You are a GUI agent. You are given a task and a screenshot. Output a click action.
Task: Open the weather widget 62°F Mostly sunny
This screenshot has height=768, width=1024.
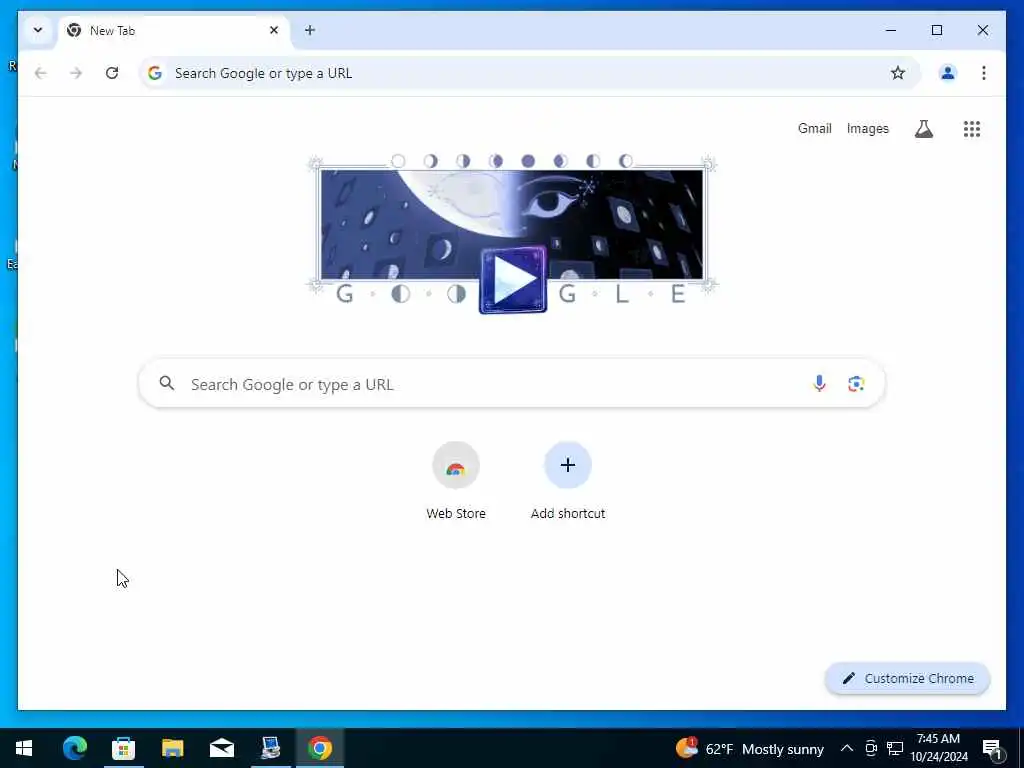coord(750,748)
